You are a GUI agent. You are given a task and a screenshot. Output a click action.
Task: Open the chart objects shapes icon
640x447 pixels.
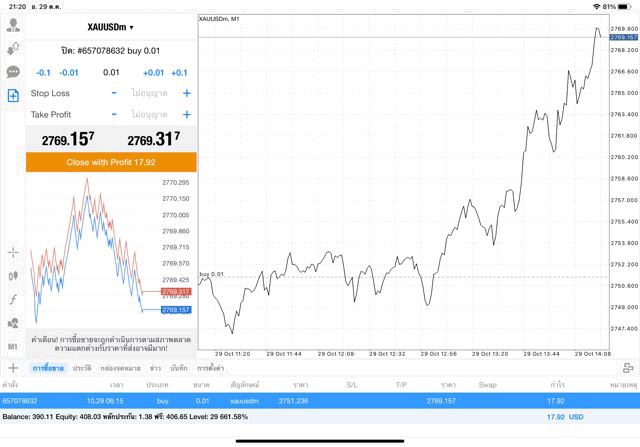pyautogui.click(x=13, y=323)
